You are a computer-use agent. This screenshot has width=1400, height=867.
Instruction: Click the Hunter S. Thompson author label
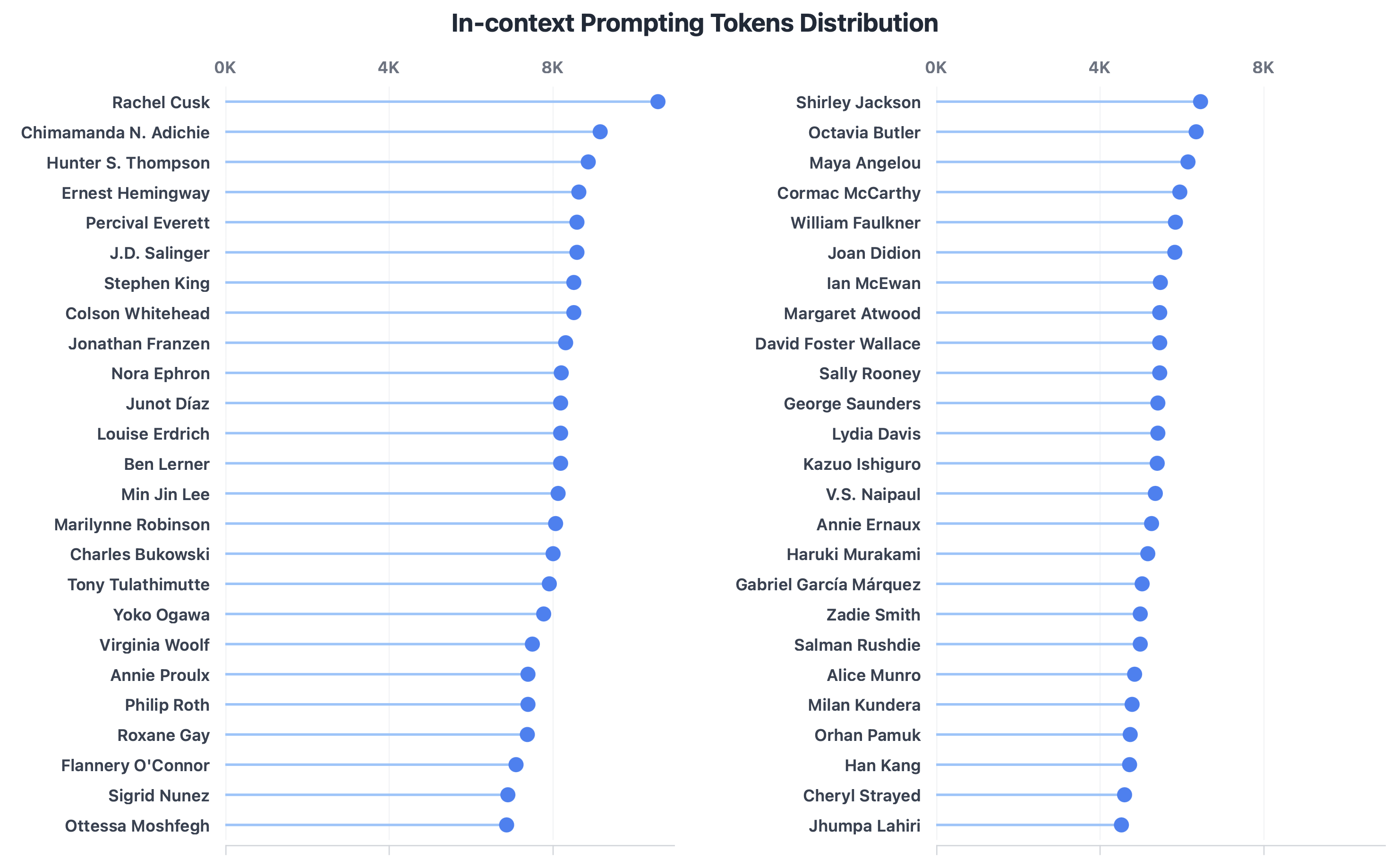tap(128, 163)
